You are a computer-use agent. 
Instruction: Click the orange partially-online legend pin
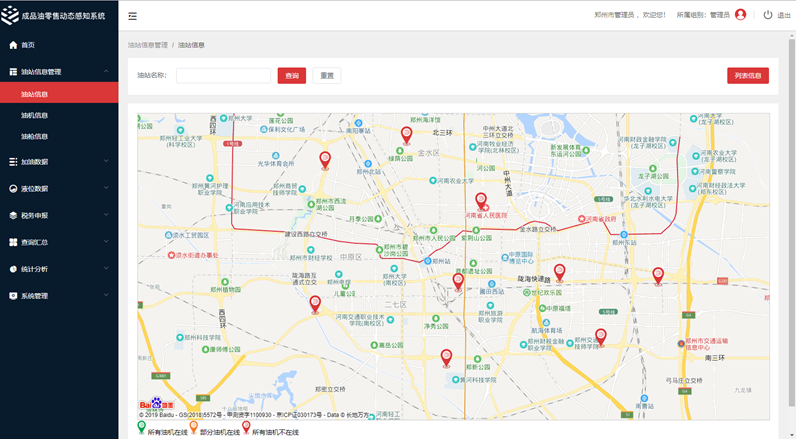click(193, 427)
